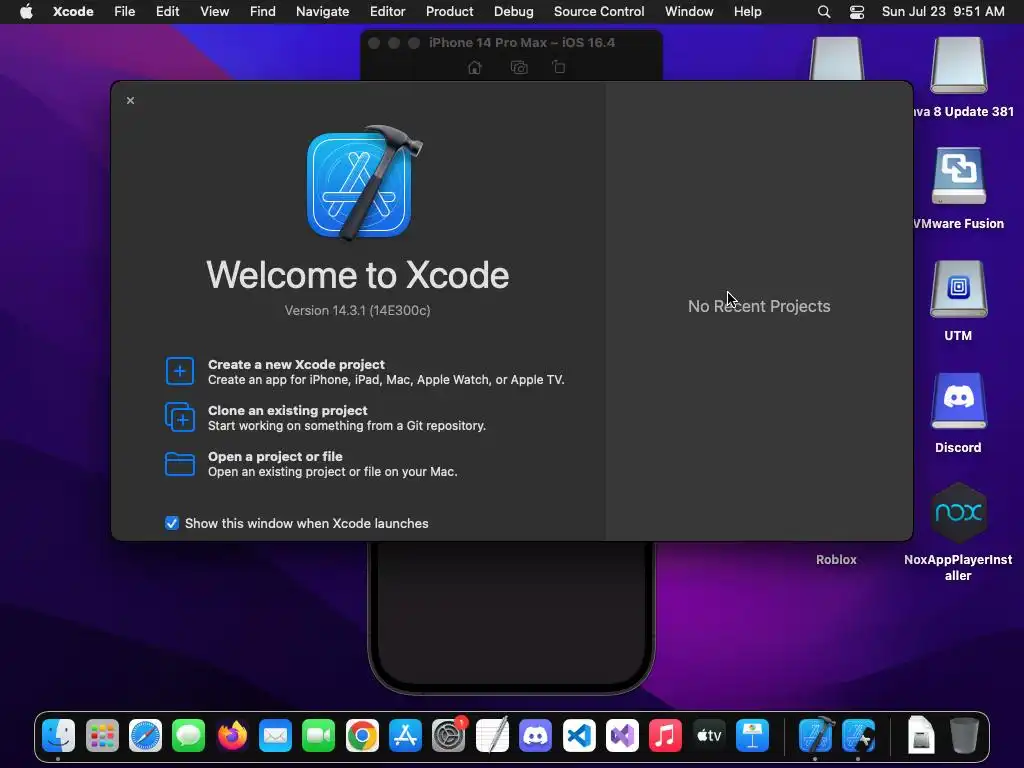This screenshot has height=768, width=1024.
Task: Click the Rotate device icon in Simulator
Action: coord(559,67)
